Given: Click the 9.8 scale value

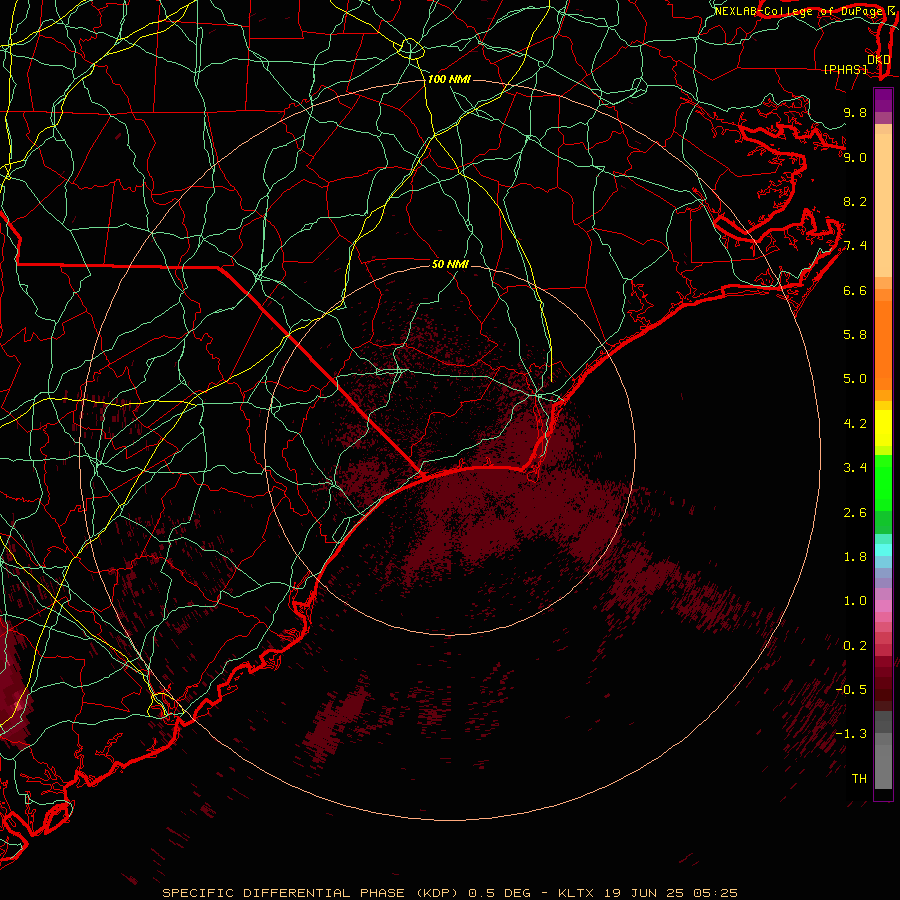Looking at the screenshot, I should [855, 112].
